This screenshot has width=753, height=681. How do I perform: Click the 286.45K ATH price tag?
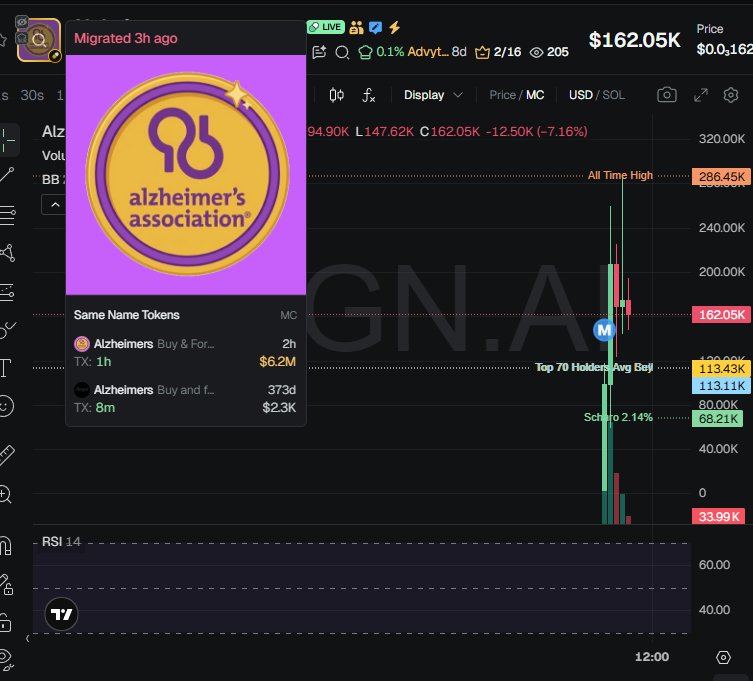(x=721, y=176)
